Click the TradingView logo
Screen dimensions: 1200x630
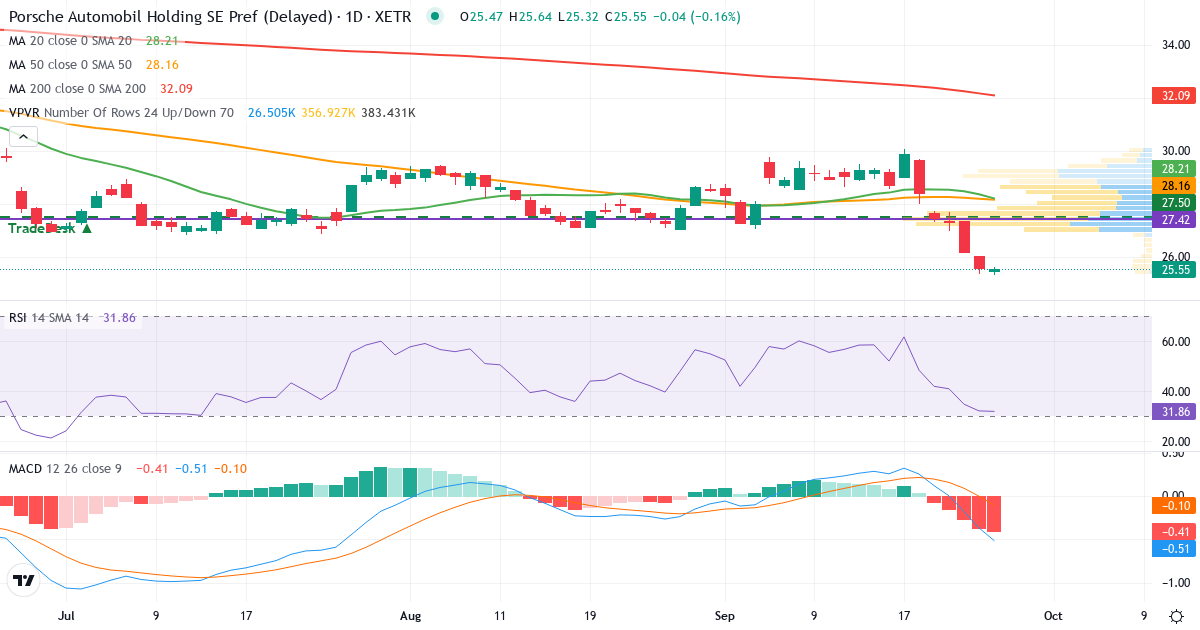[24, 580]
